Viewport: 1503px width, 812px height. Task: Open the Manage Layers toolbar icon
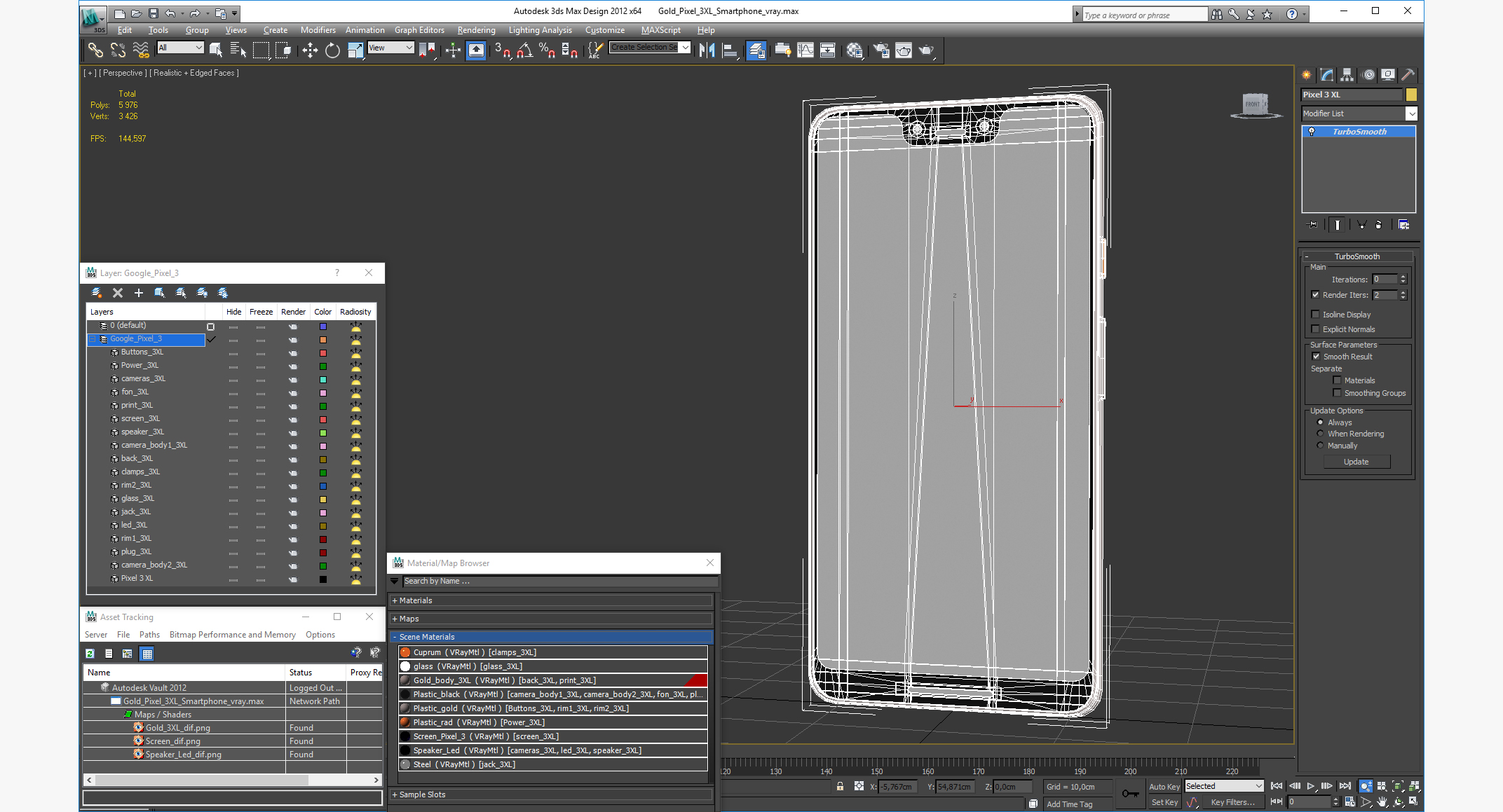(x=756, y=50)
